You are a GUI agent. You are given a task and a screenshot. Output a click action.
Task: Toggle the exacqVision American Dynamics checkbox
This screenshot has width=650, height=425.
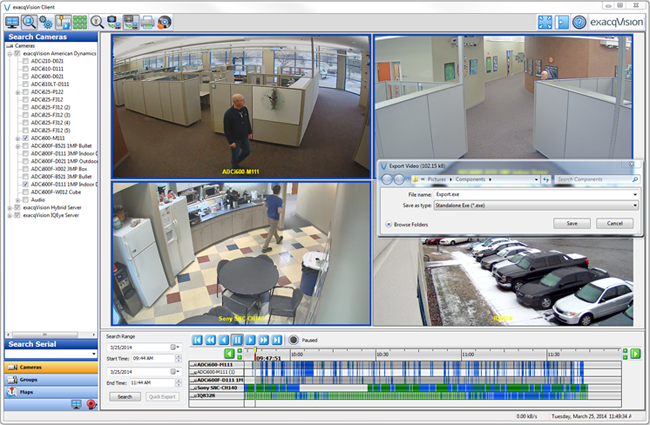click(x=17, y=54)
